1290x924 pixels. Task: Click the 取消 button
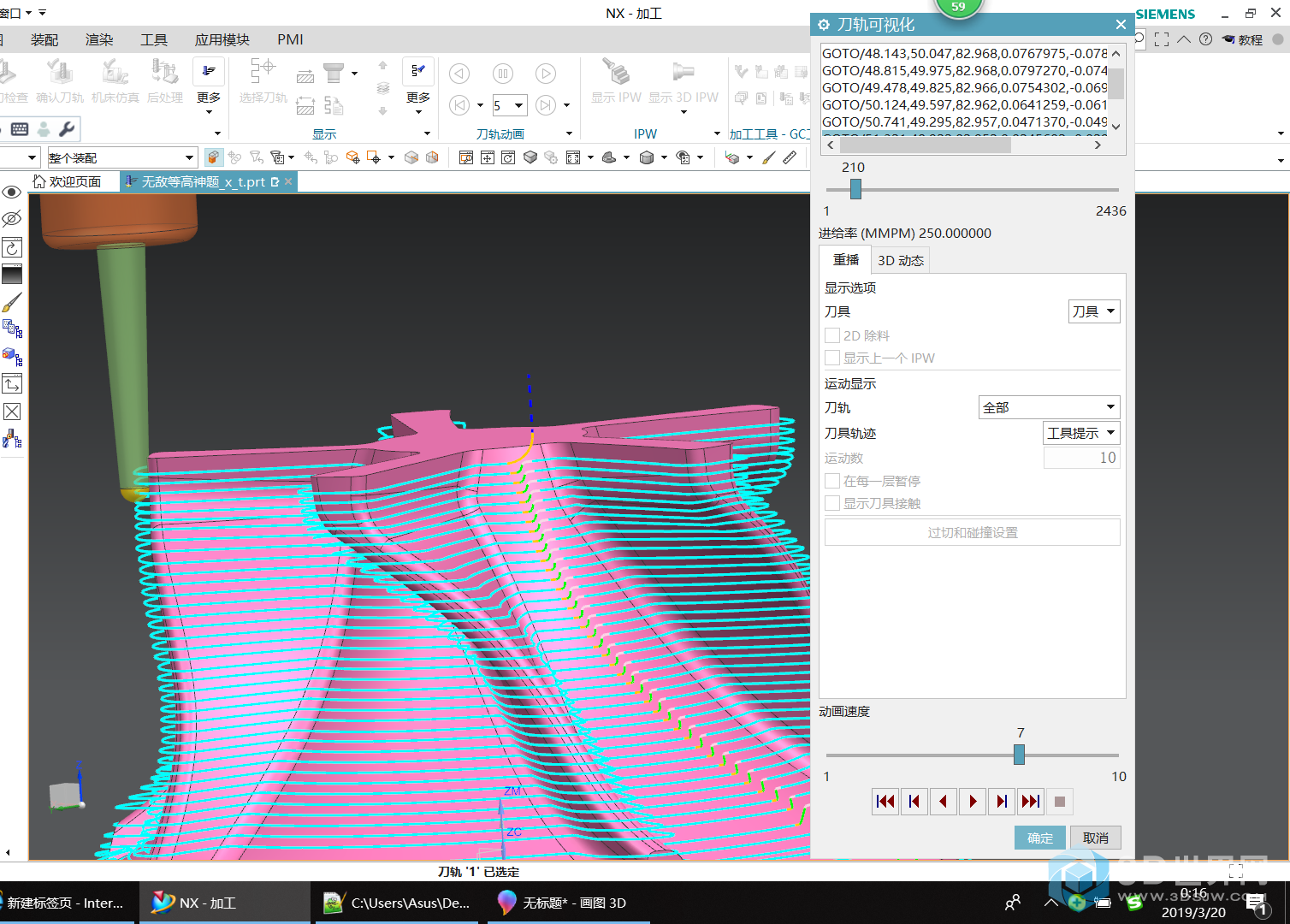click(1096, 838)
